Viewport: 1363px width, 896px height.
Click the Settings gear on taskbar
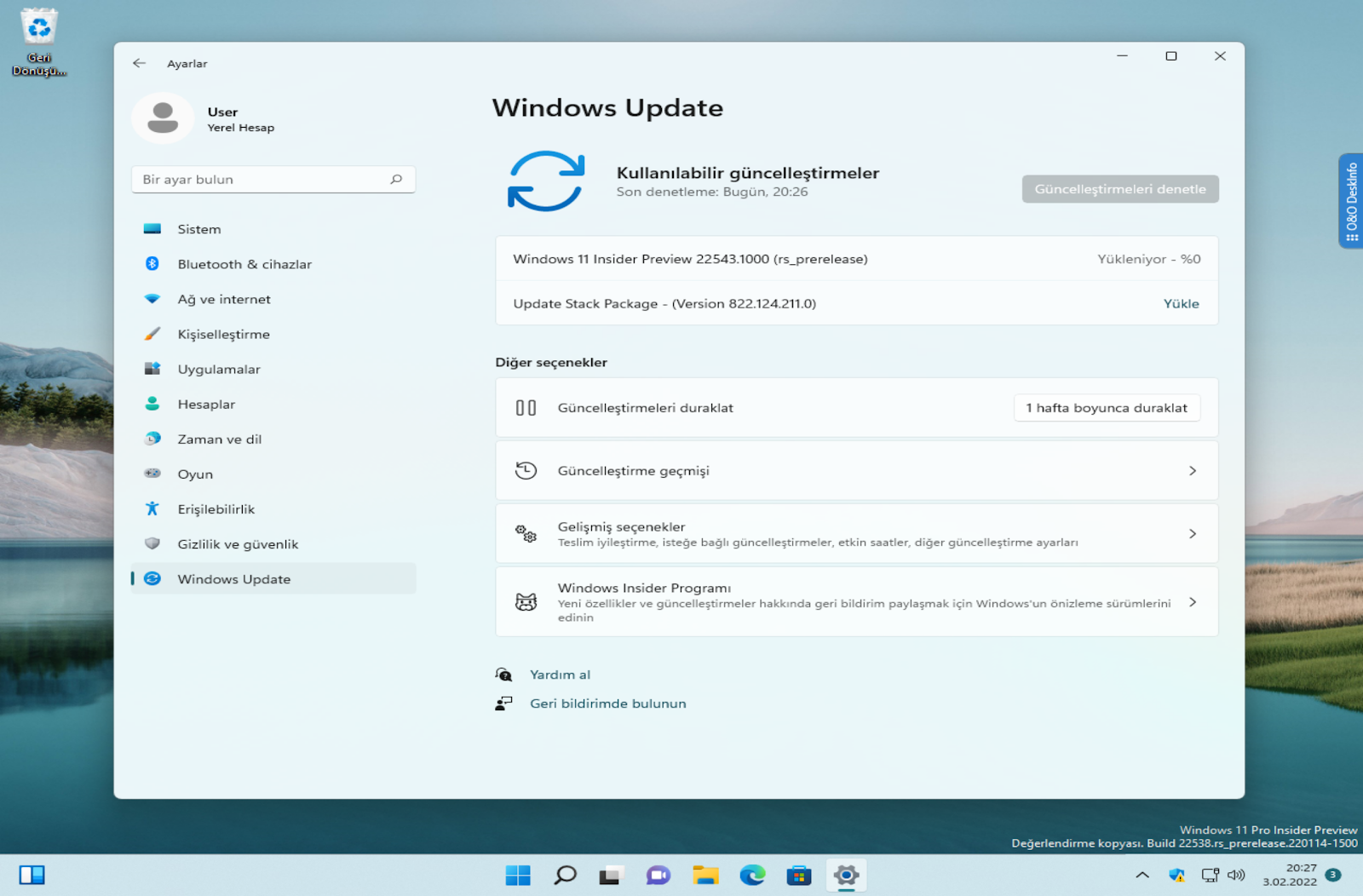tap(846, 875)
